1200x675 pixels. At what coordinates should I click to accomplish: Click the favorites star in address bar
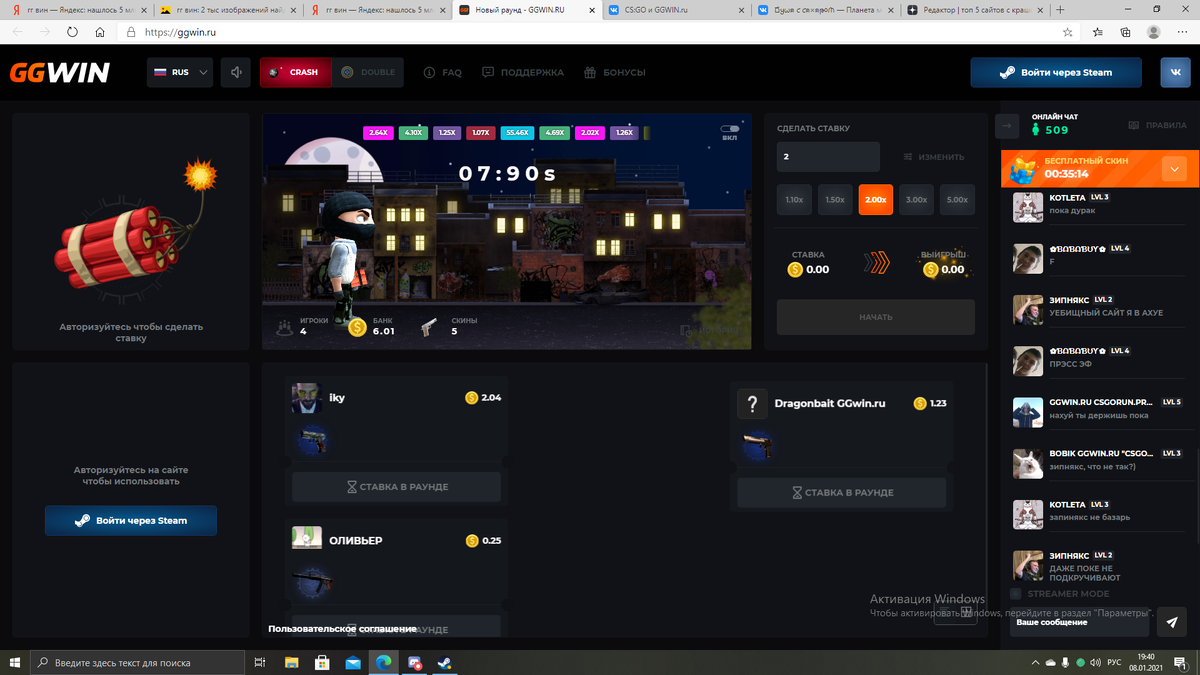click(1068, 32)
